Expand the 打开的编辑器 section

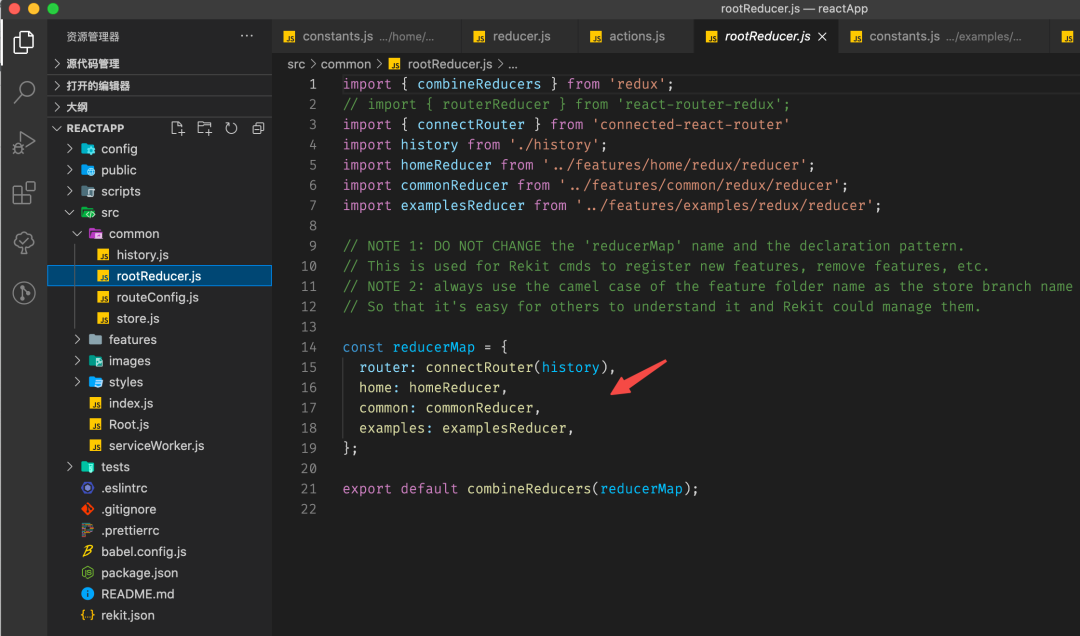point(98,86)
